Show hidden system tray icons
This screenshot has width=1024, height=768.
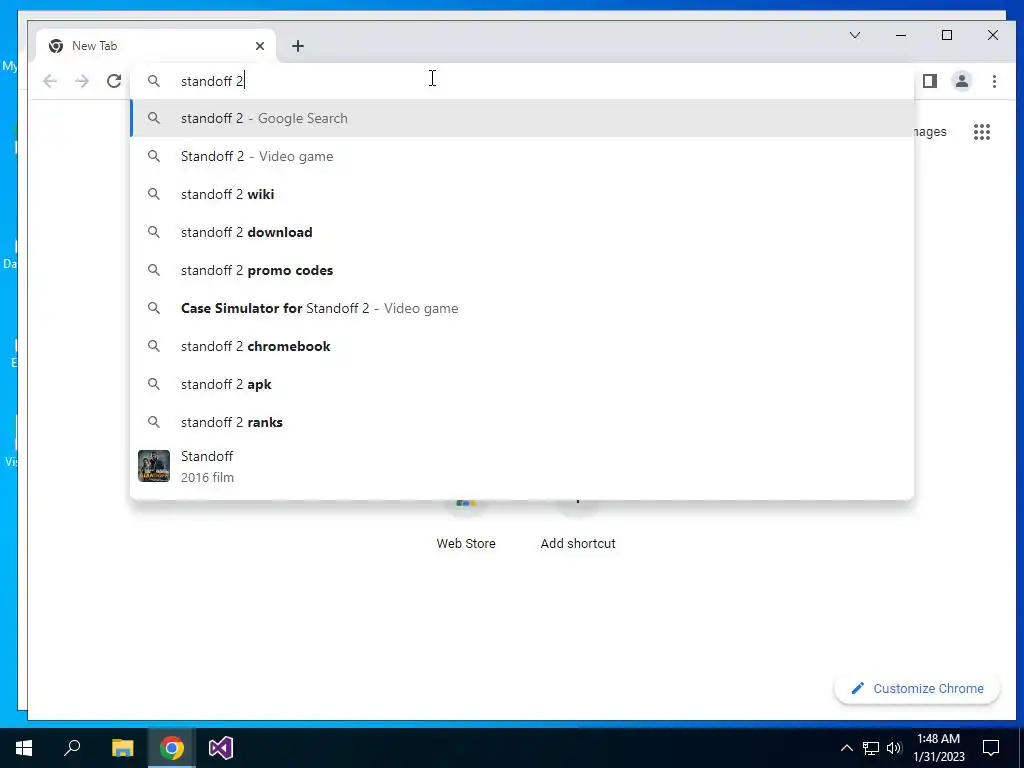click(846, 748)
